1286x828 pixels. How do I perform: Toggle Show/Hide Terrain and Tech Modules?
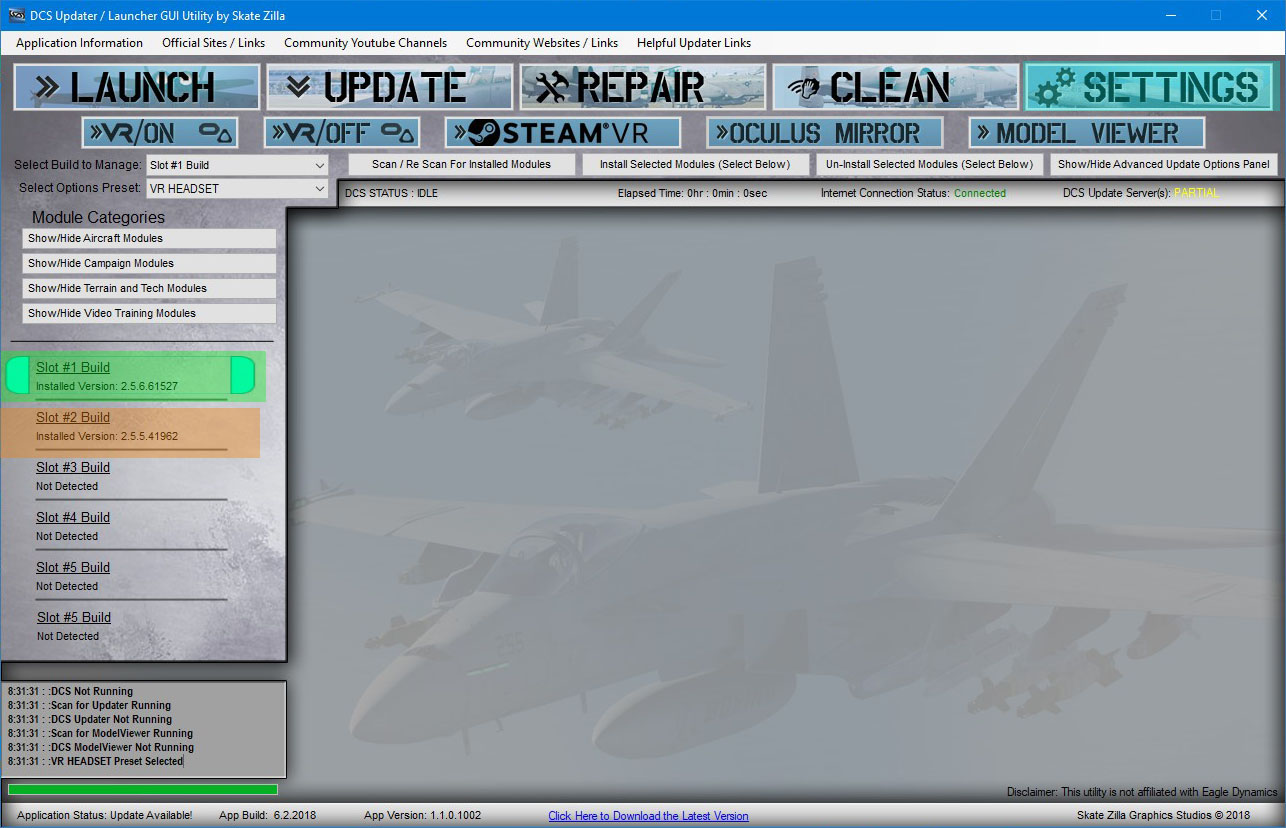pos(149,288)
